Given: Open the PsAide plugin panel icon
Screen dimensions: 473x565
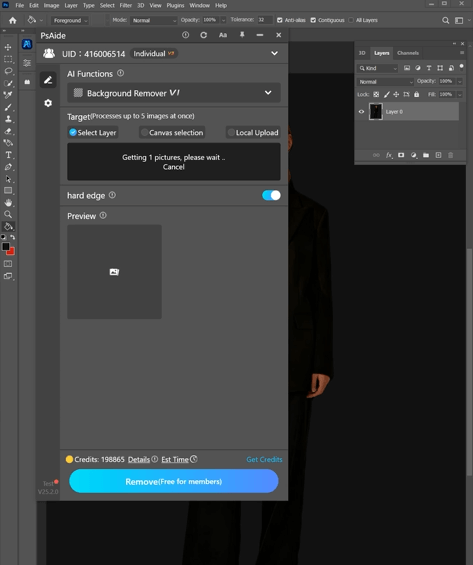Looking at the screenshot, I should pos(27,44).
